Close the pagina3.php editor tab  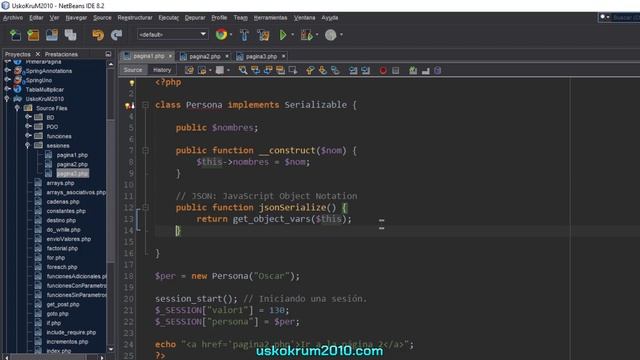pyautogui.click(x=284, y=56)
